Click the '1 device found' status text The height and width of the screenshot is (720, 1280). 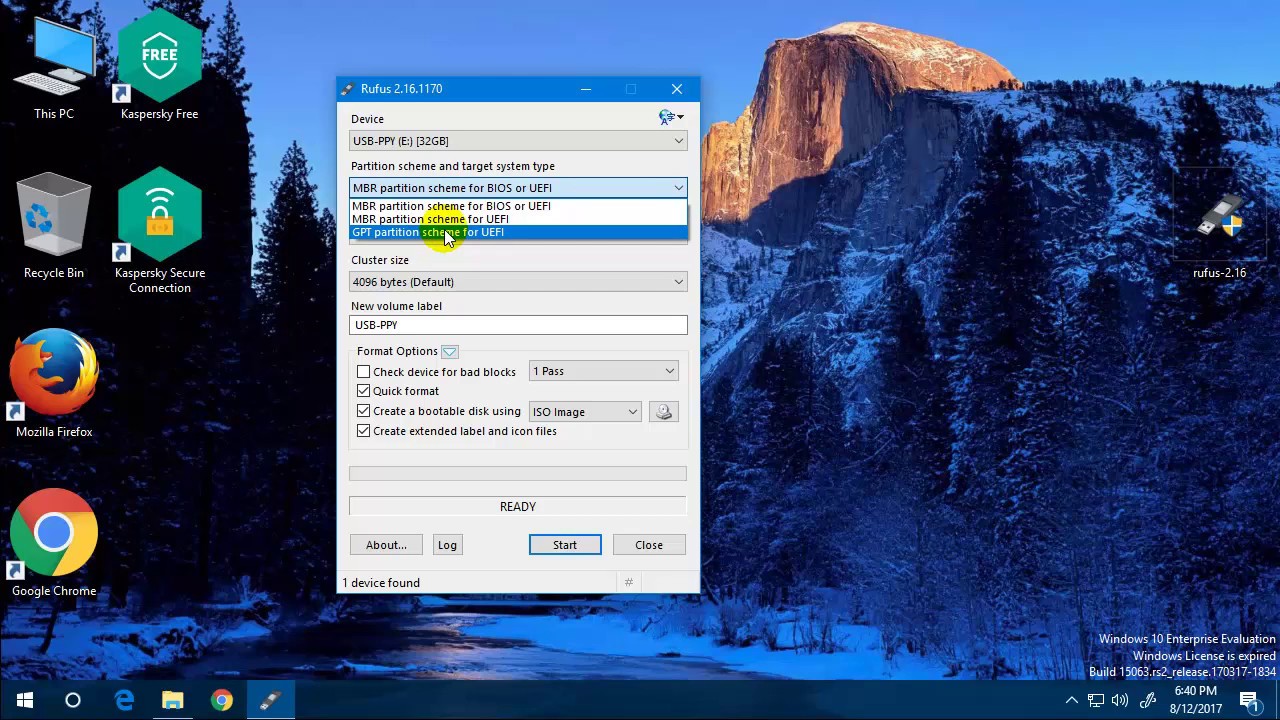[x=381, y=583]
